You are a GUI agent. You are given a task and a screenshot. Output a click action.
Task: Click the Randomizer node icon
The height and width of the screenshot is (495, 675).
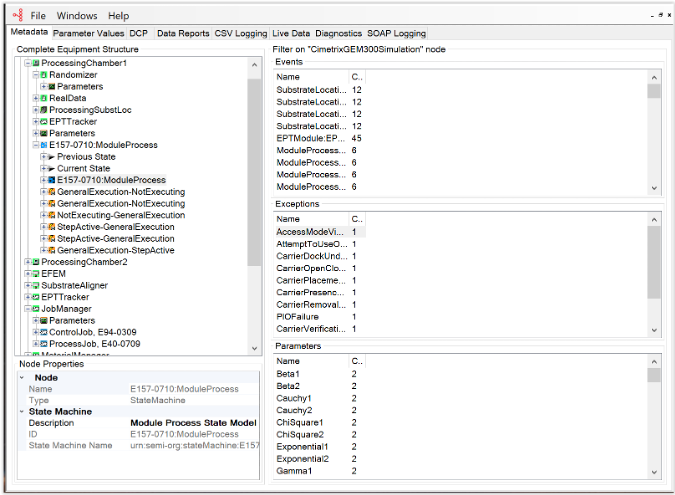pos(44,75)
